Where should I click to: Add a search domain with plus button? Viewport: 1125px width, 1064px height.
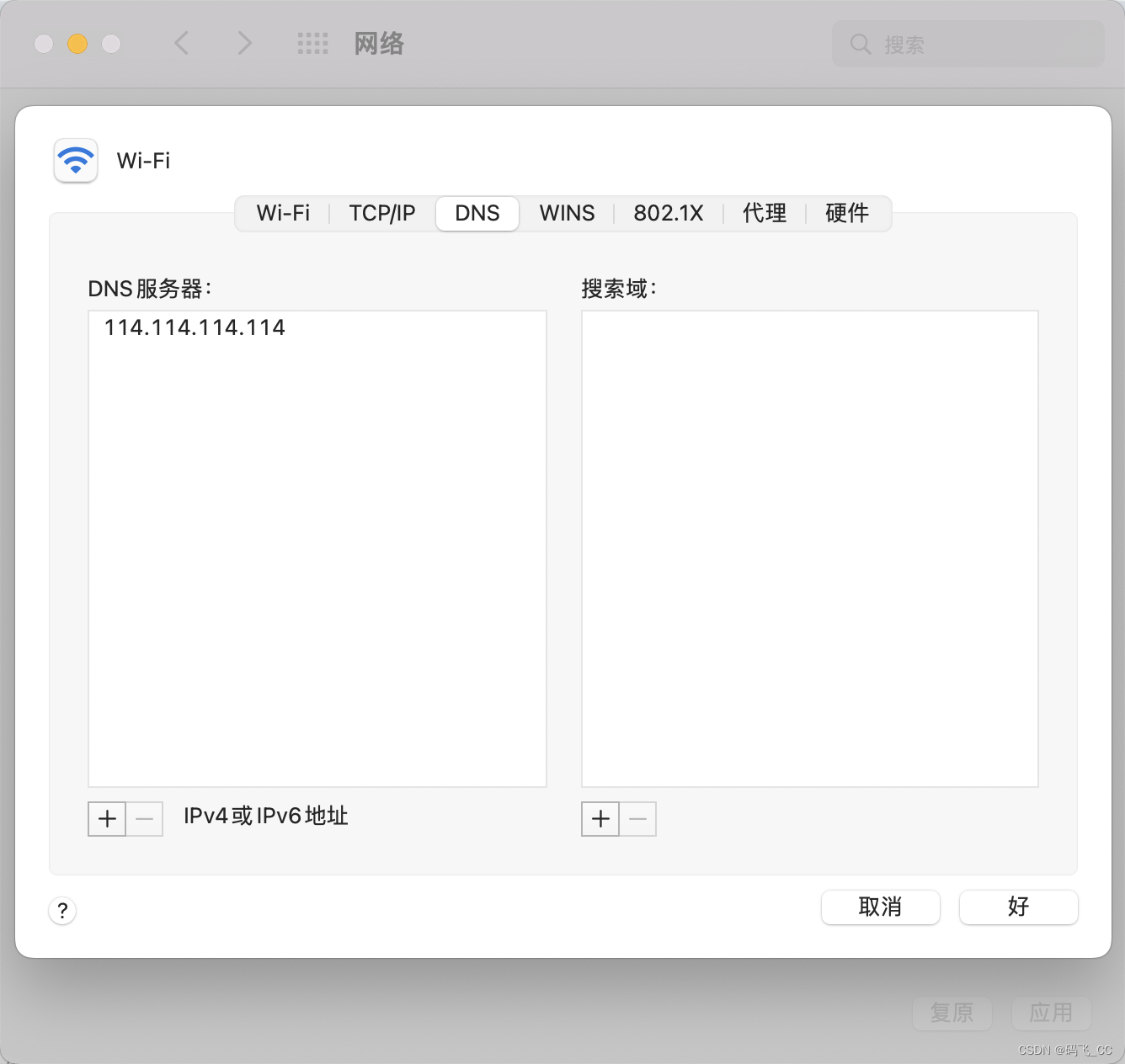tap(600, 819)
